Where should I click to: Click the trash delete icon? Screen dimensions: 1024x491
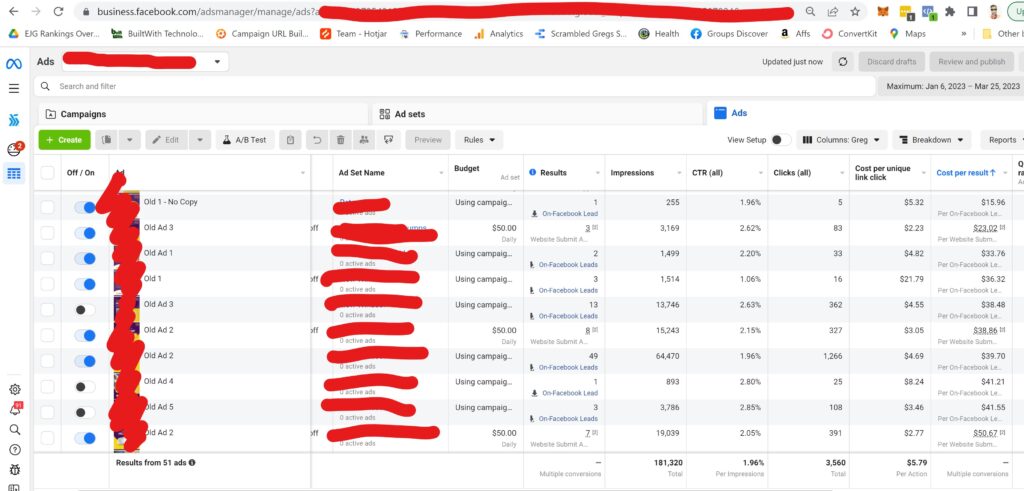tap(340, 140)
